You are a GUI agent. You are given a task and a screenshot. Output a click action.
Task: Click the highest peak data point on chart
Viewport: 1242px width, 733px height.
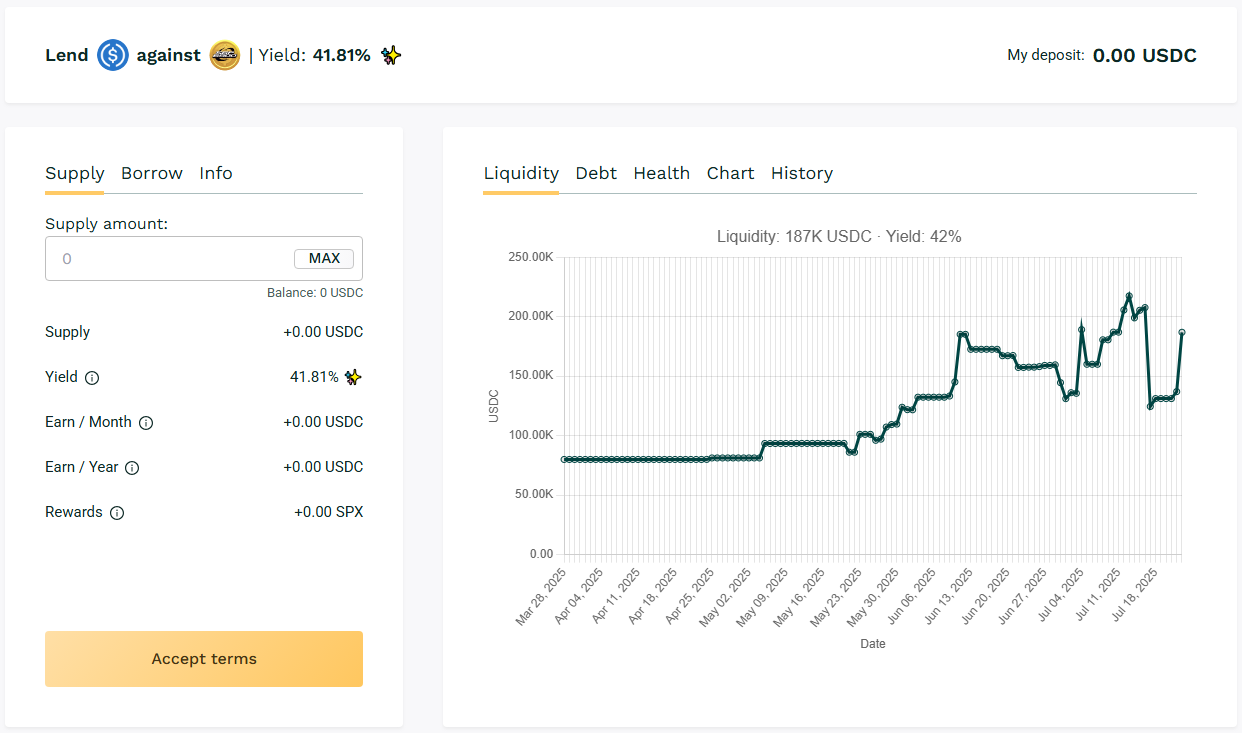(x=1129, y=296)
